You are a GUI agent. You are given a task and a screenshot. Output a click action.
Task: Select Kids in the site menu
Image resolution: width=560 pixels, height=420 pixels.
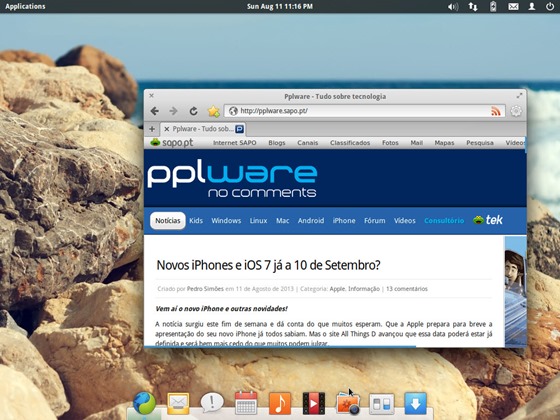pos(196,221)
